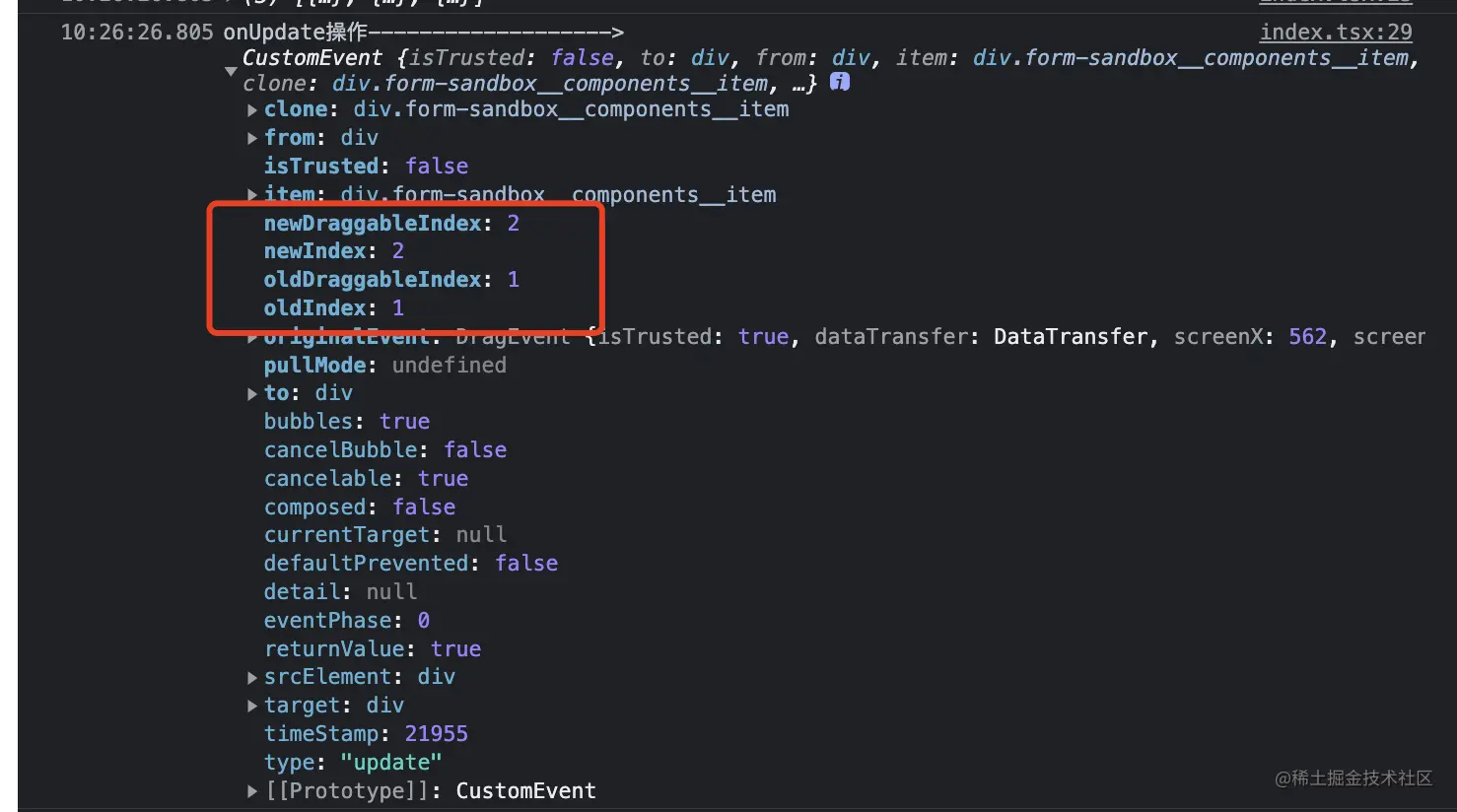The height and width of the screenshot is (812, 1457).
Task: Select the detail: null row
Action: [x=340, y=592]
